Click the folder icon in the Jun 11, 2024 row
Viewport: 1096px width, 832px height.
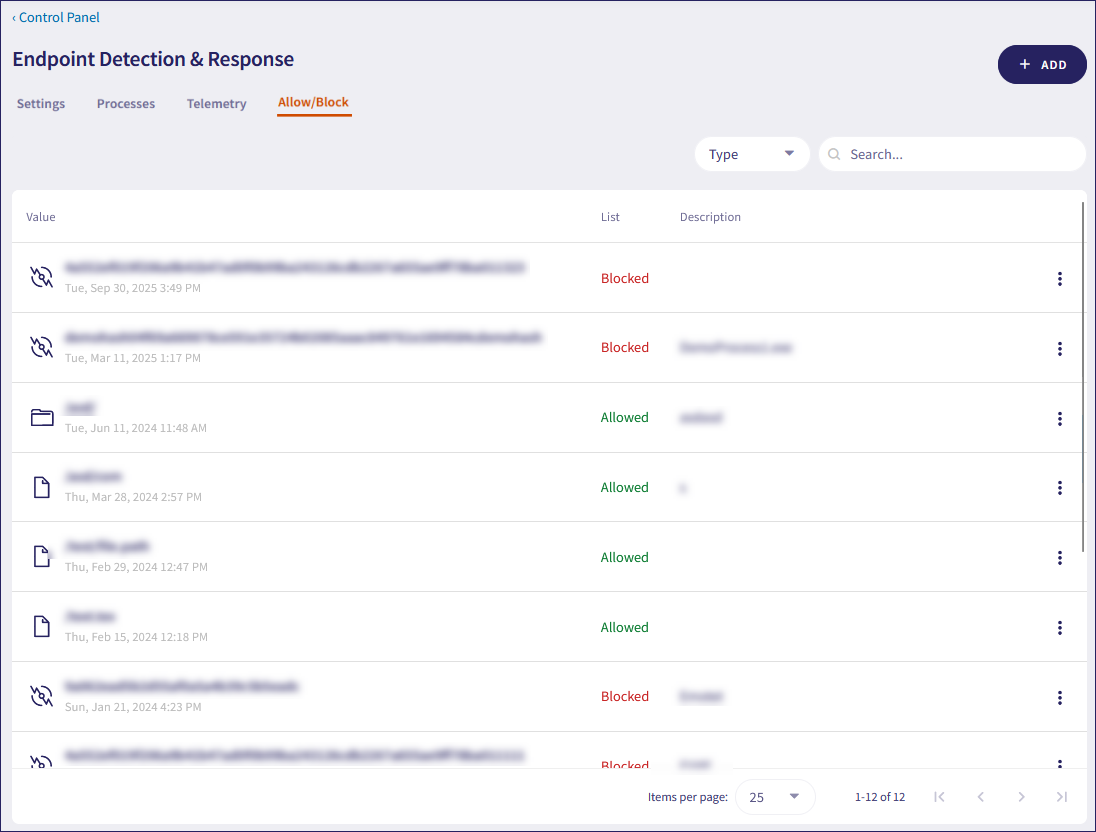[x=42, y=418]
